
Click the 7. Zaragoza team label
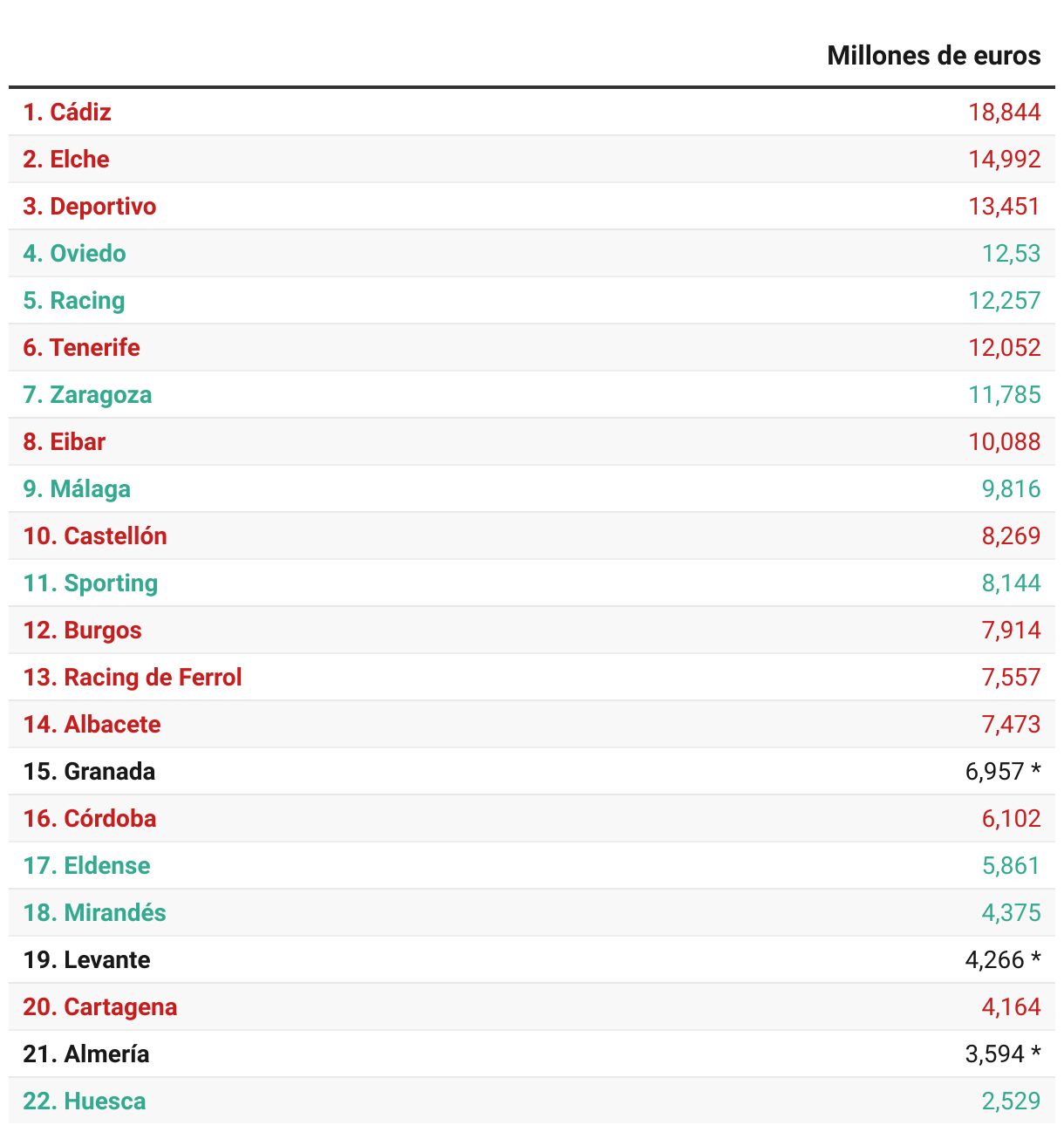87,394
